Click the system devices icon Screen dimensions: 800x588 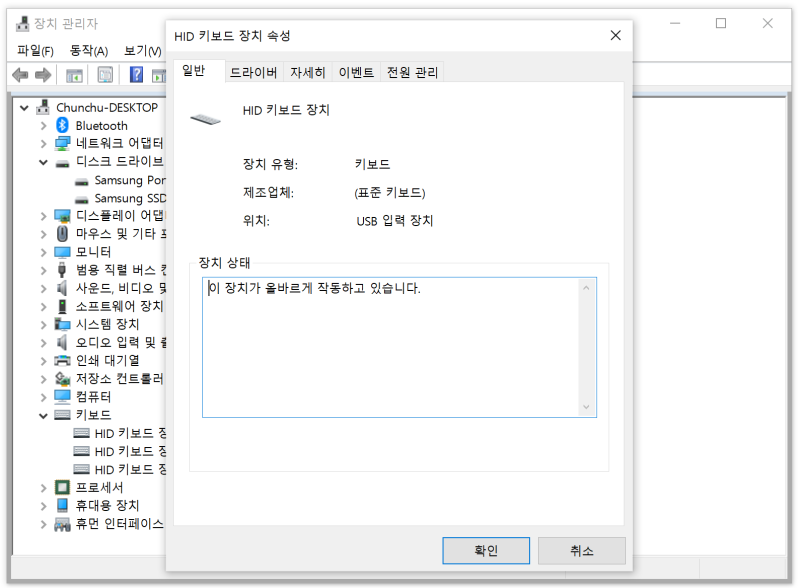coord(62,324)
